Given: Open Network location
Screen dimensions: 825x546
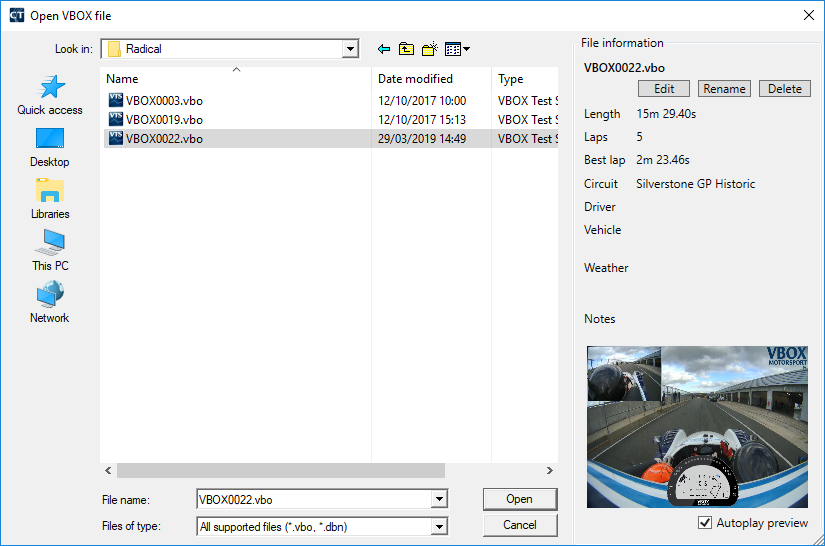Looking at the screenshot, I should pos(50,302).
